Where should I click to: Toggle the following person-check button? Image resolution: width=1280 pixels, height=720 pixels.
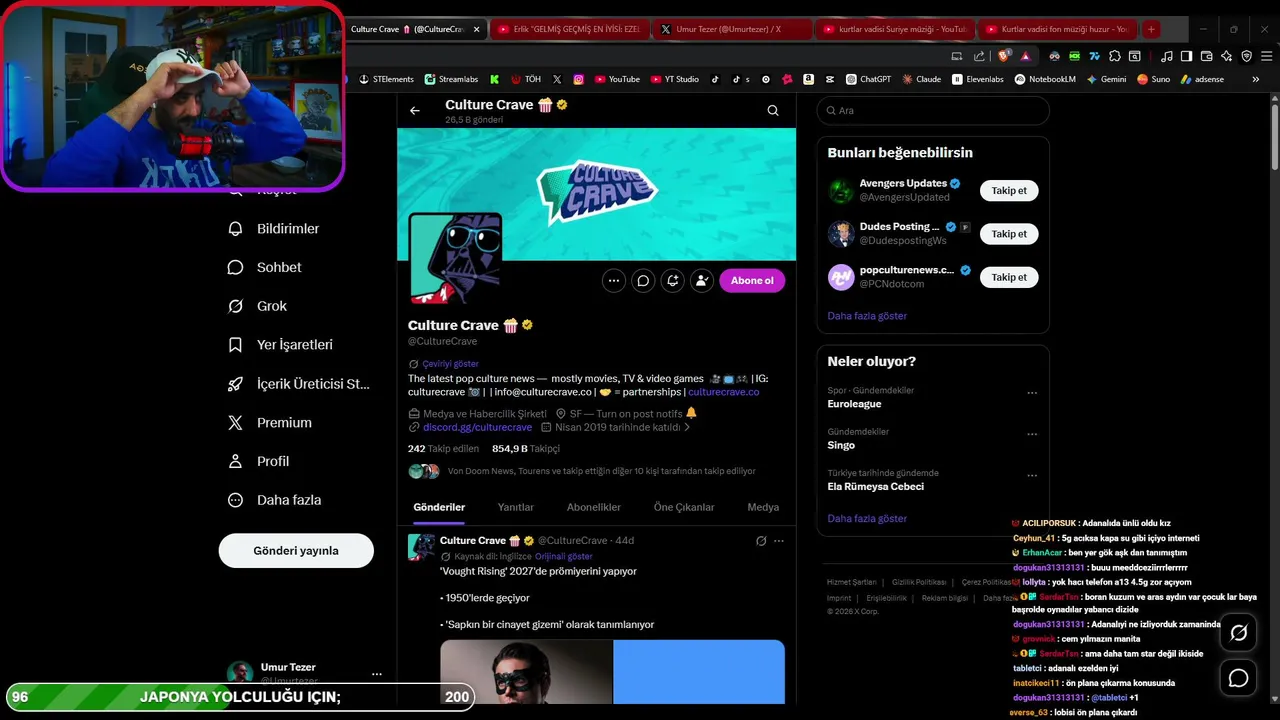pyautogui.click(x=702, y=281)
